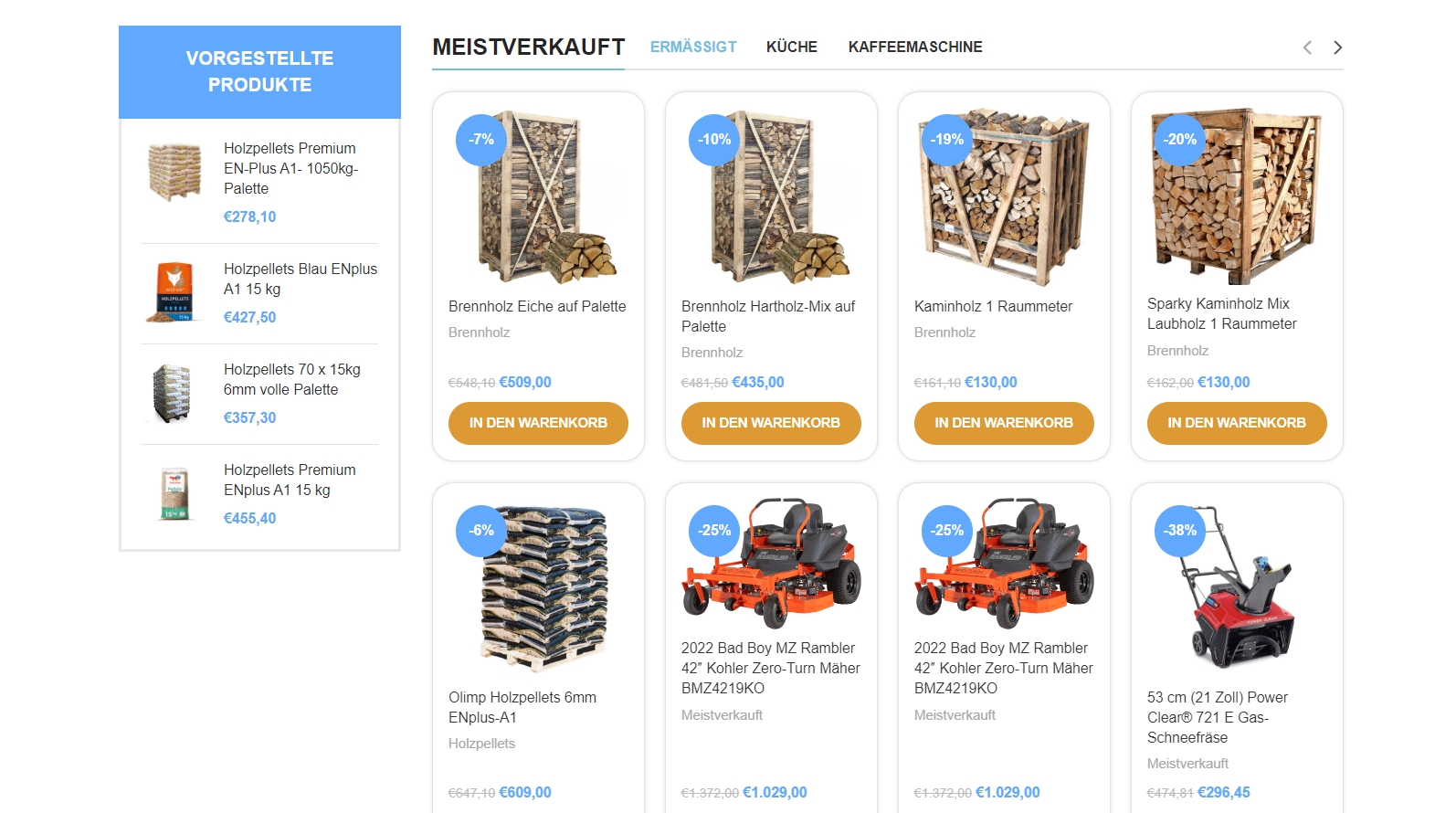Viewport: 1456px width, 813px height.
Task: Click the -38% discount badge on snow blower
Action: (1180, 531)
